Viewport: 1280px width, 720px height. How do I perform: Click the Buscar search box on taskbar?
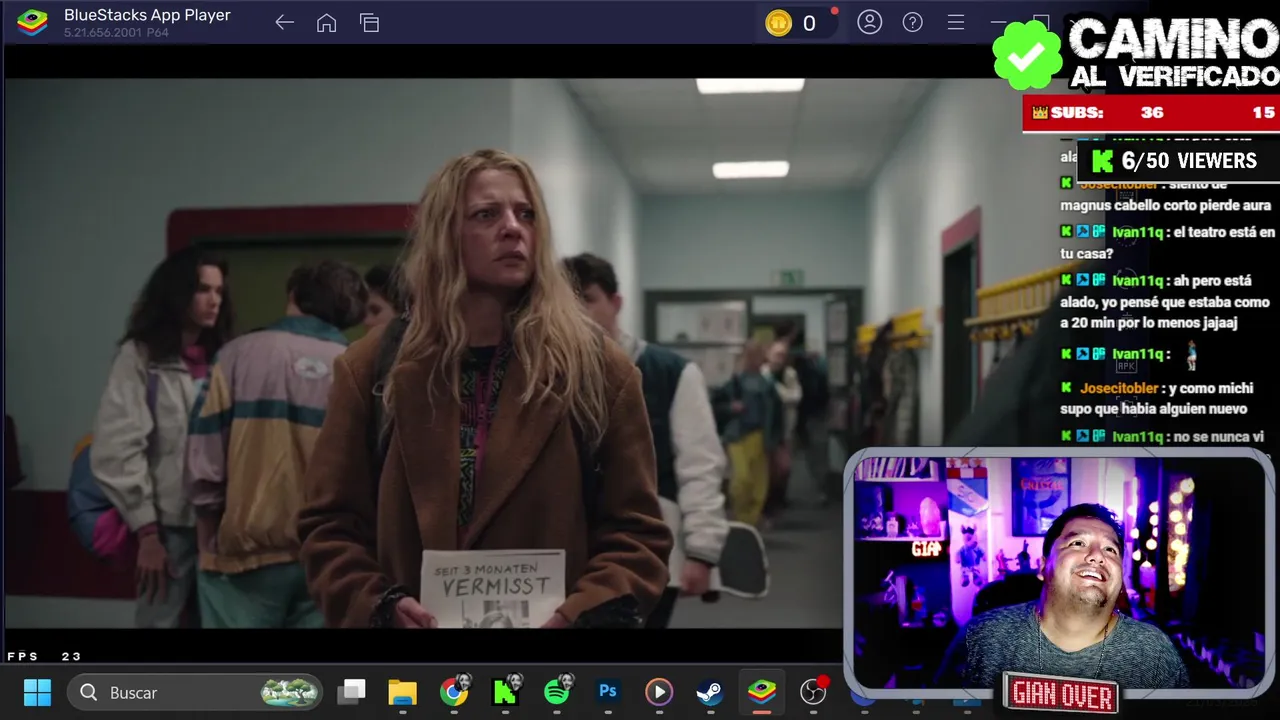(195, 692)
